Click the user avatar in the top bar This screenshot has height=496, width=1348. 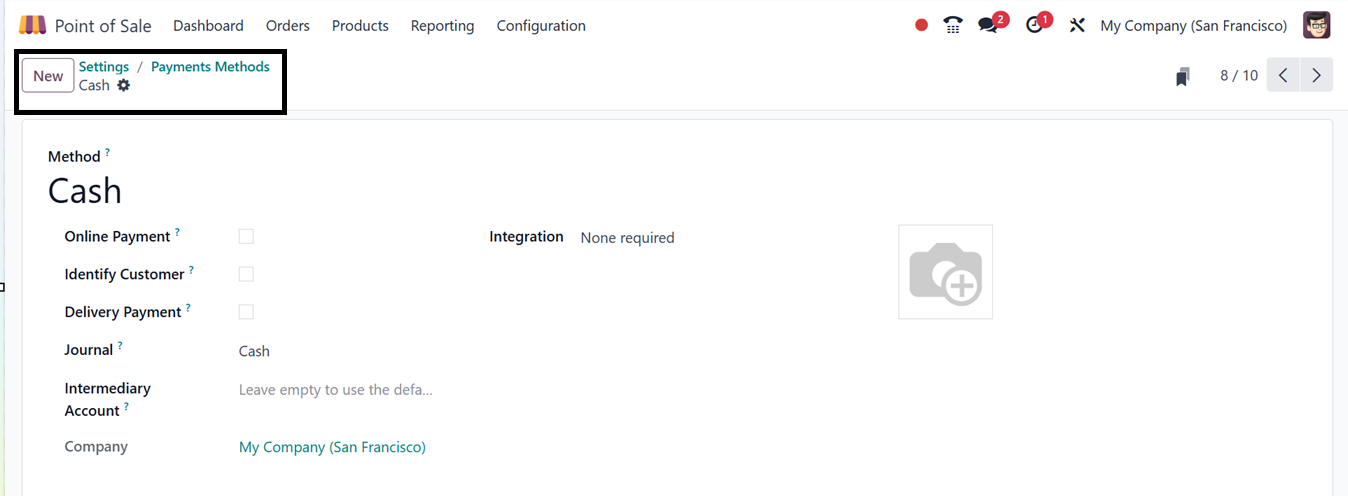(1316, 26)
